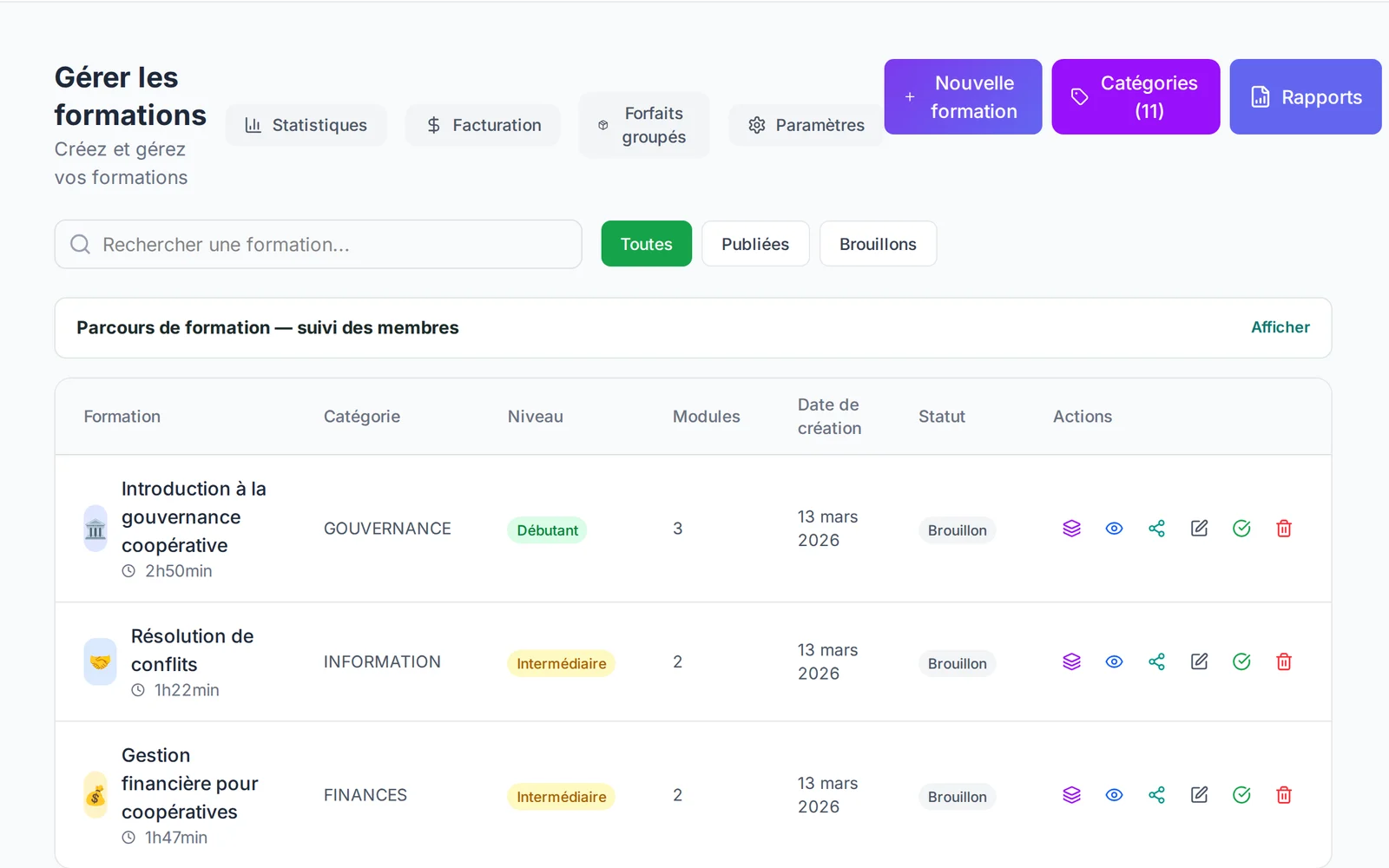Filter by Publiées formations
This screenshot has width=1389, height=868.
755,244
